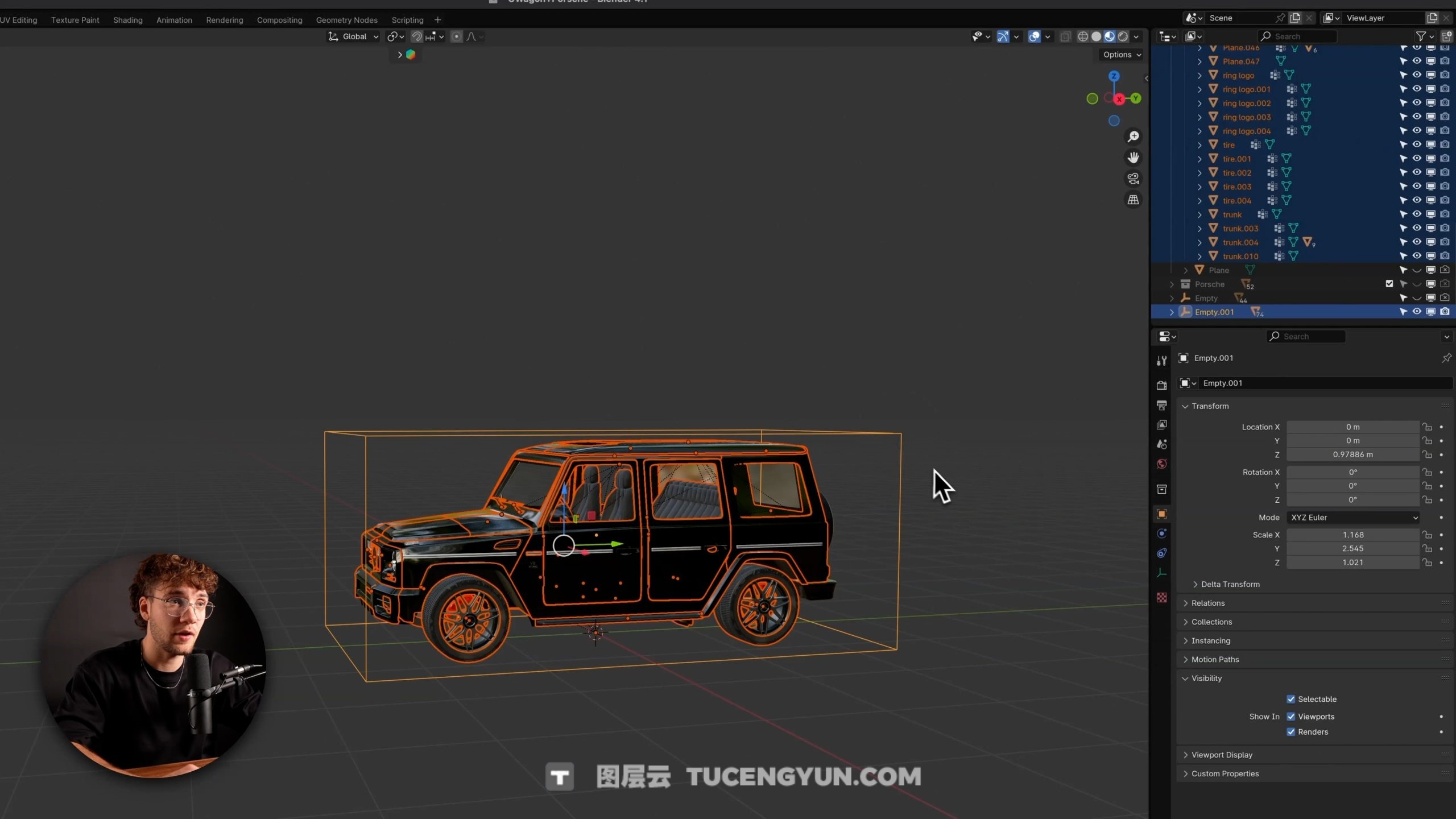The image size is (1456, 819).
Task: Click the Empty.001 object name field
Action: 1325,383
